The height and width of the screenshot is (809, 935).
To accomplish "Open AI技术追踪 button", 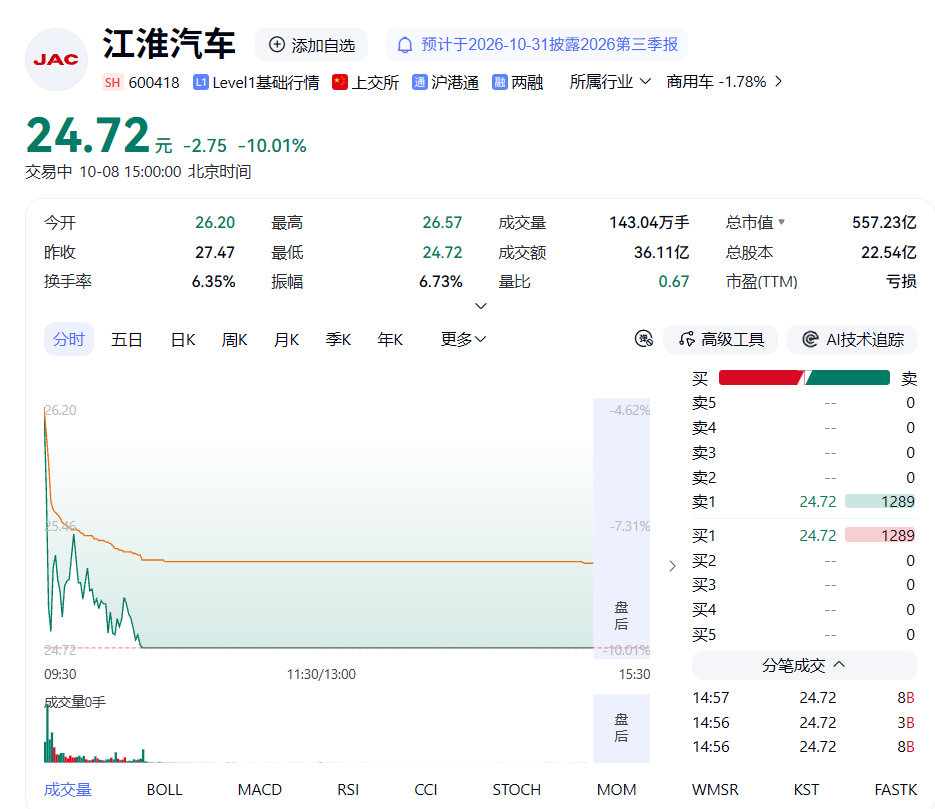I will tap(852, 339).
